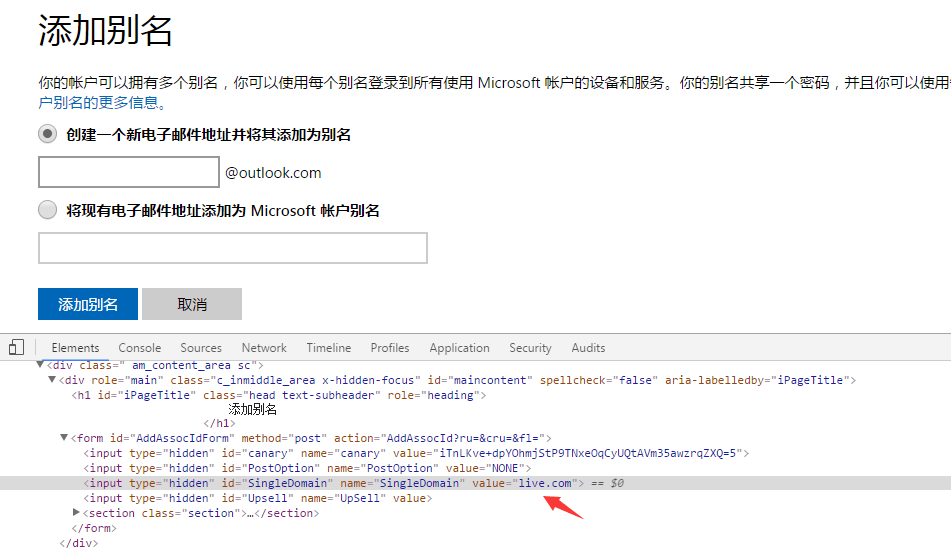Image resolution: width=951 pixels, height=550 pixels.
Task: Click the blue 添加别名 button
Action: pos(88,304)
